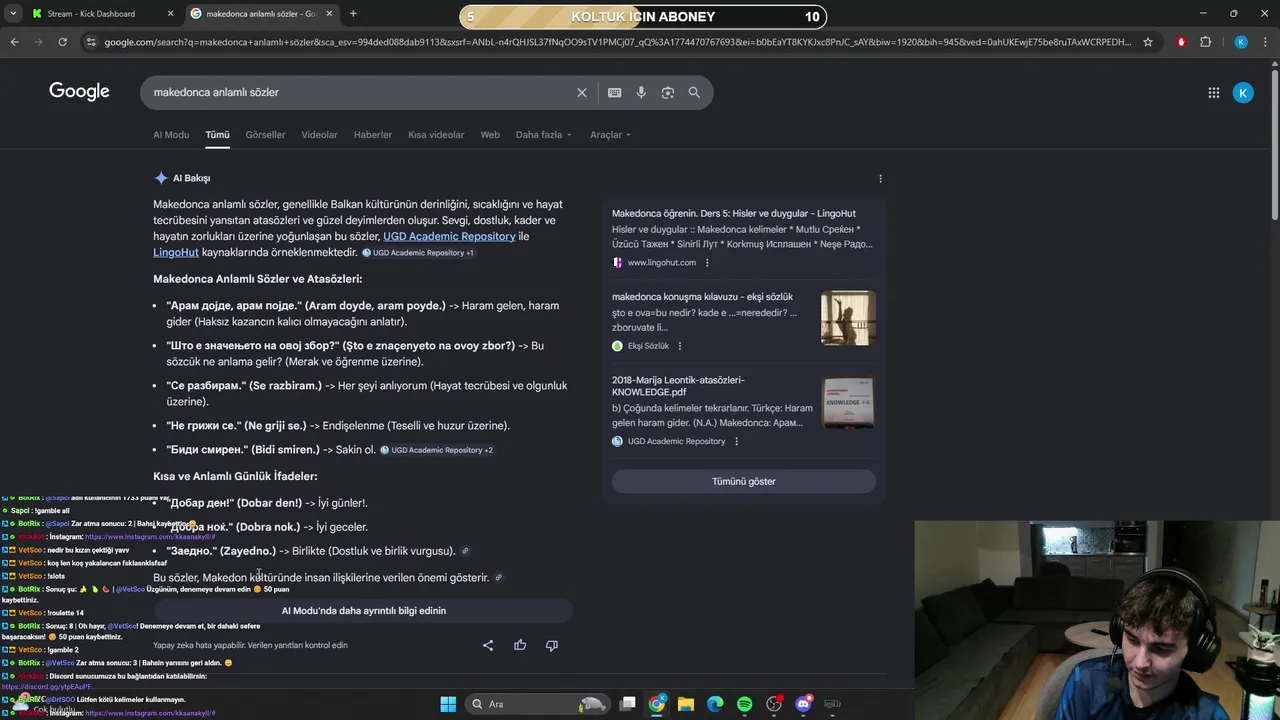Focus the Google search input field
Viewport: 1280px width, 720px height.
click(x=360, y=92)
